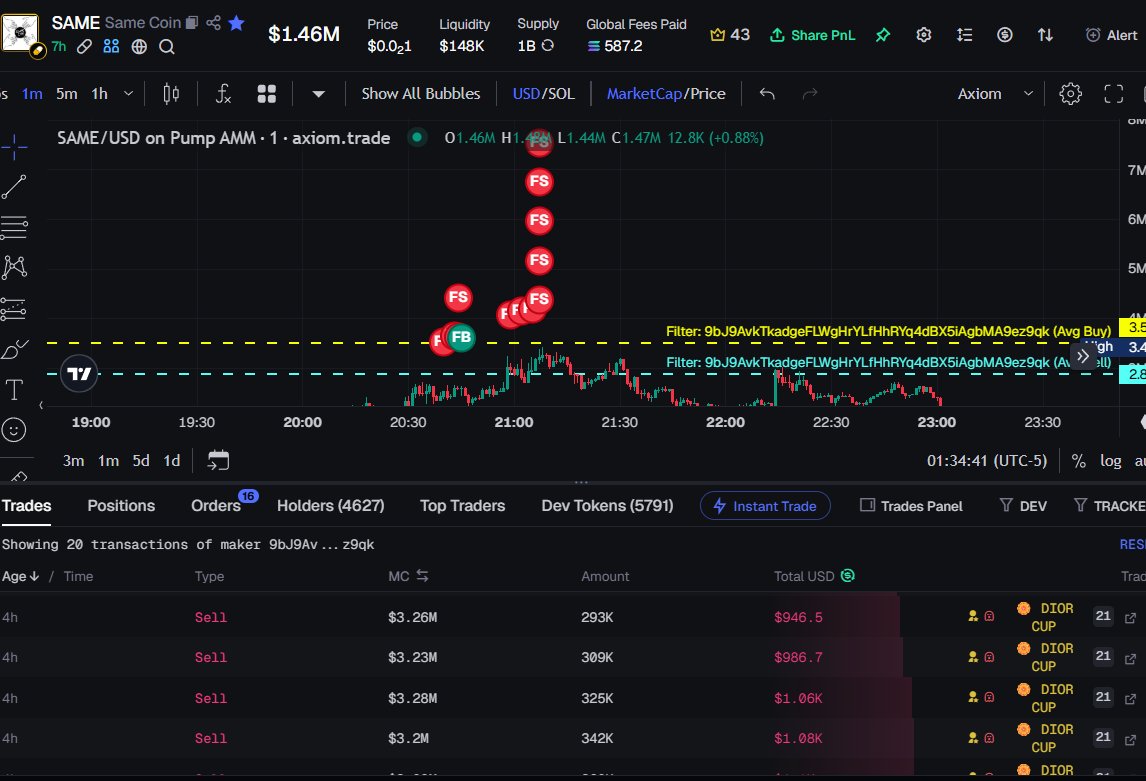Viewport: 1146px width, 781px height.
Task: Open the timezone clock 01:34:41 (UTC-5)
Action: 987,461
